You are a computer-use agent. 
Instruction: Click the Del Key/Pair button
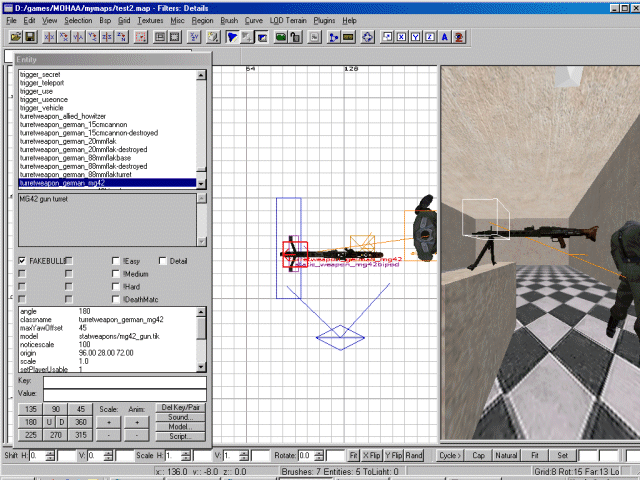click(x=181, y=408)
